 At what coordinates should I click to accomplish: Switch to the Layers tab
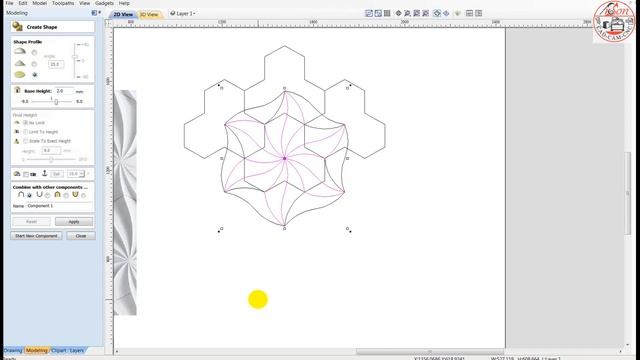[76, 350]
